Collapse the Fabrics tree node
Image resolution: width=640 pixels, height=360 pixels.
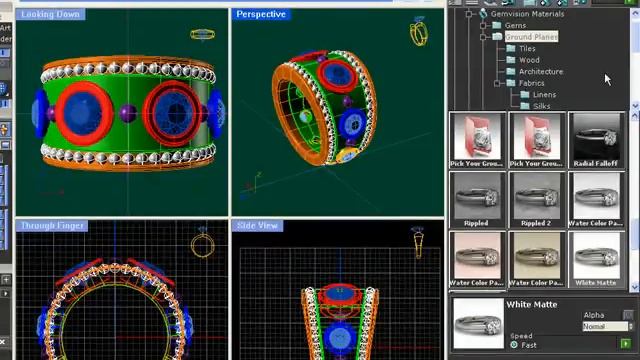tap(497, 83)
